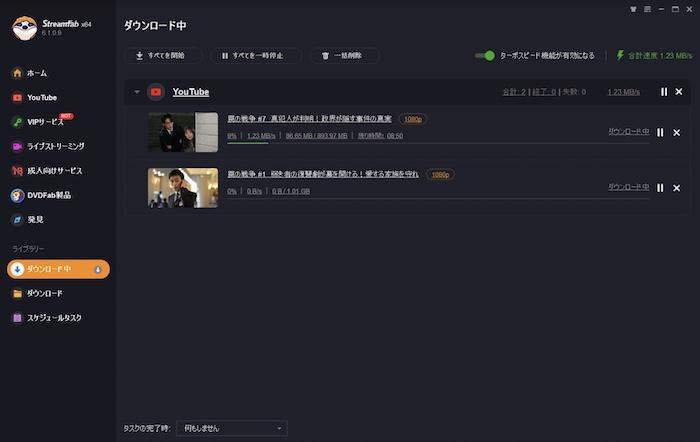Click the 0.B / 1.01 GB size text
Viewport: 700px width, 442px height.
[x=291, y=191]
